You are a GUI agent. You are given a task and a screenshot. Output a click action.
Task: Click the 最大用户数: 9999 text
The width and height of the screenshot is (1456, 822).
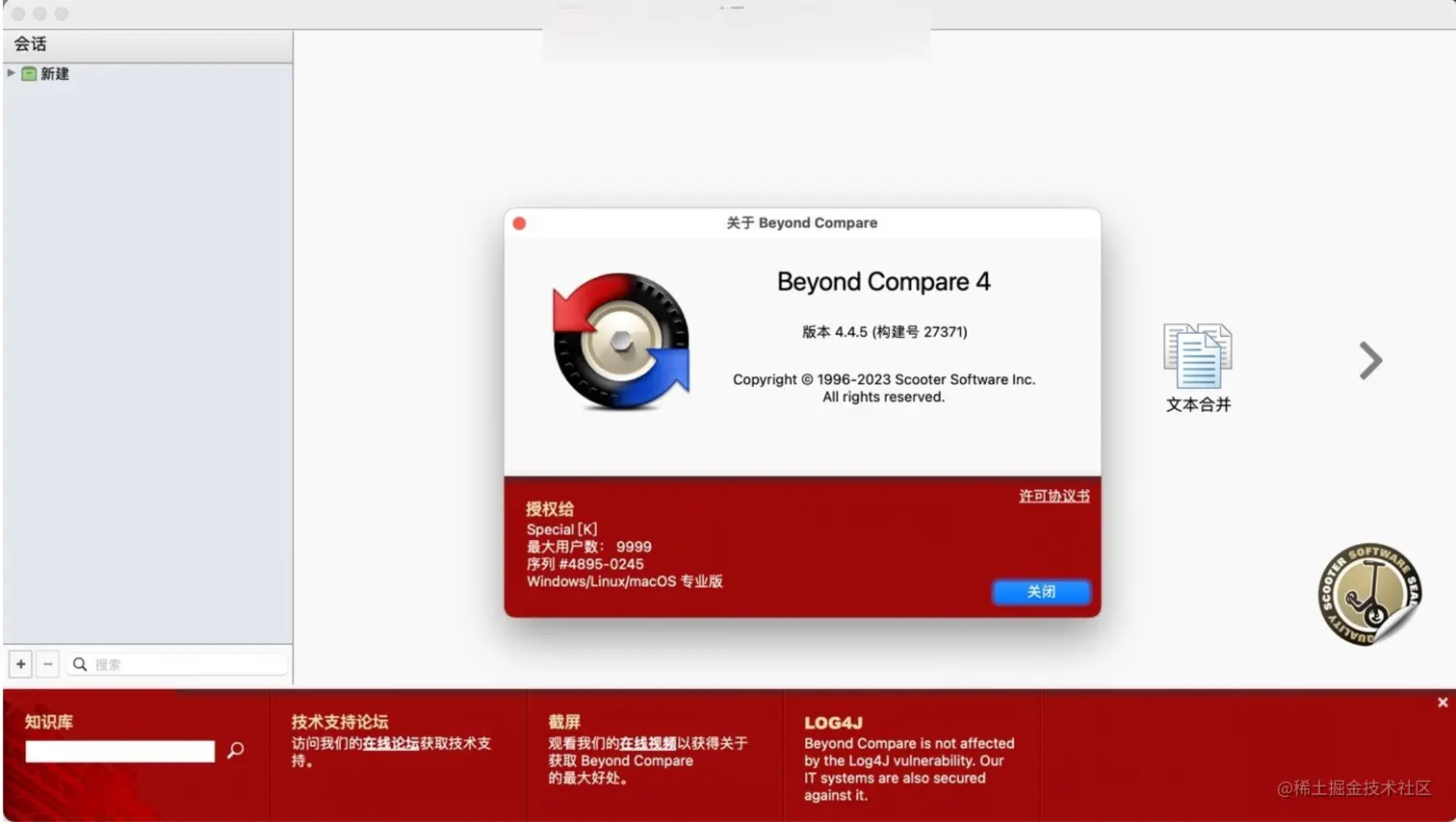click(588, 547)
